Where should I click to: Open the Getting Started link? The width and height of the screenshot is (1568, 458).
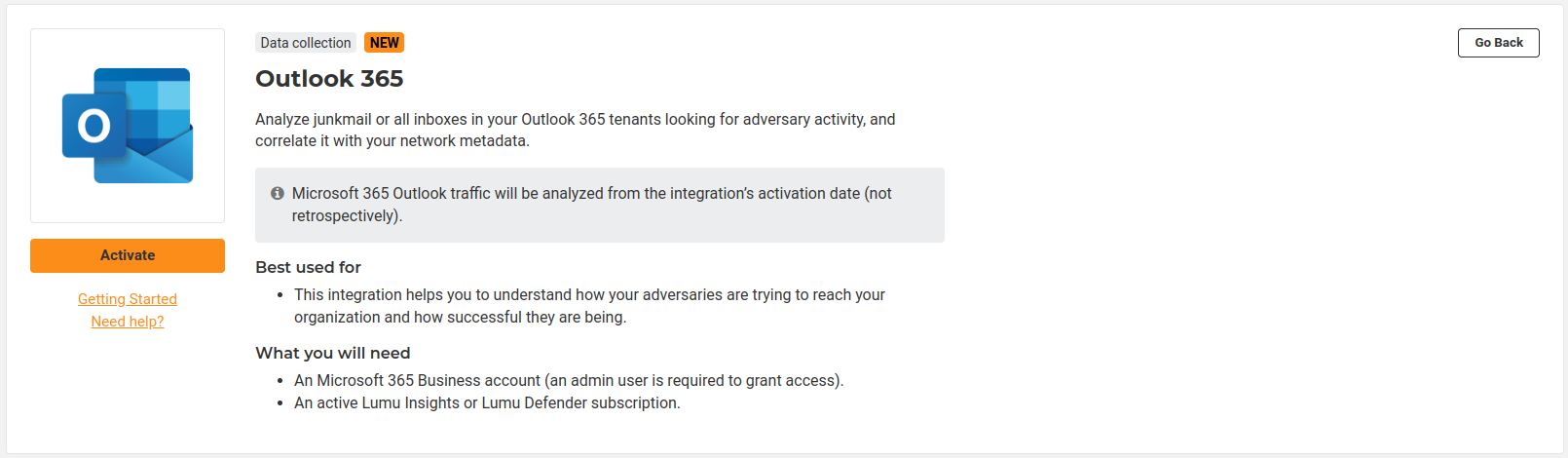coord(128,299)
